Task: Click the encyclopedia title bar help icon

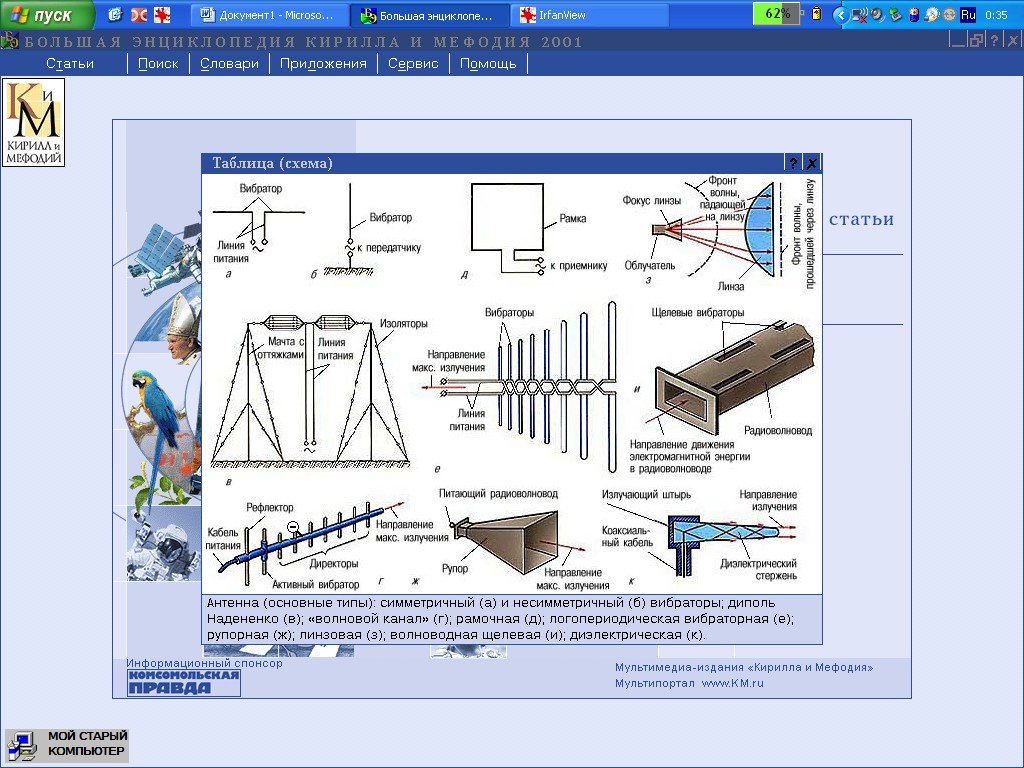Action: click(994, 41)
